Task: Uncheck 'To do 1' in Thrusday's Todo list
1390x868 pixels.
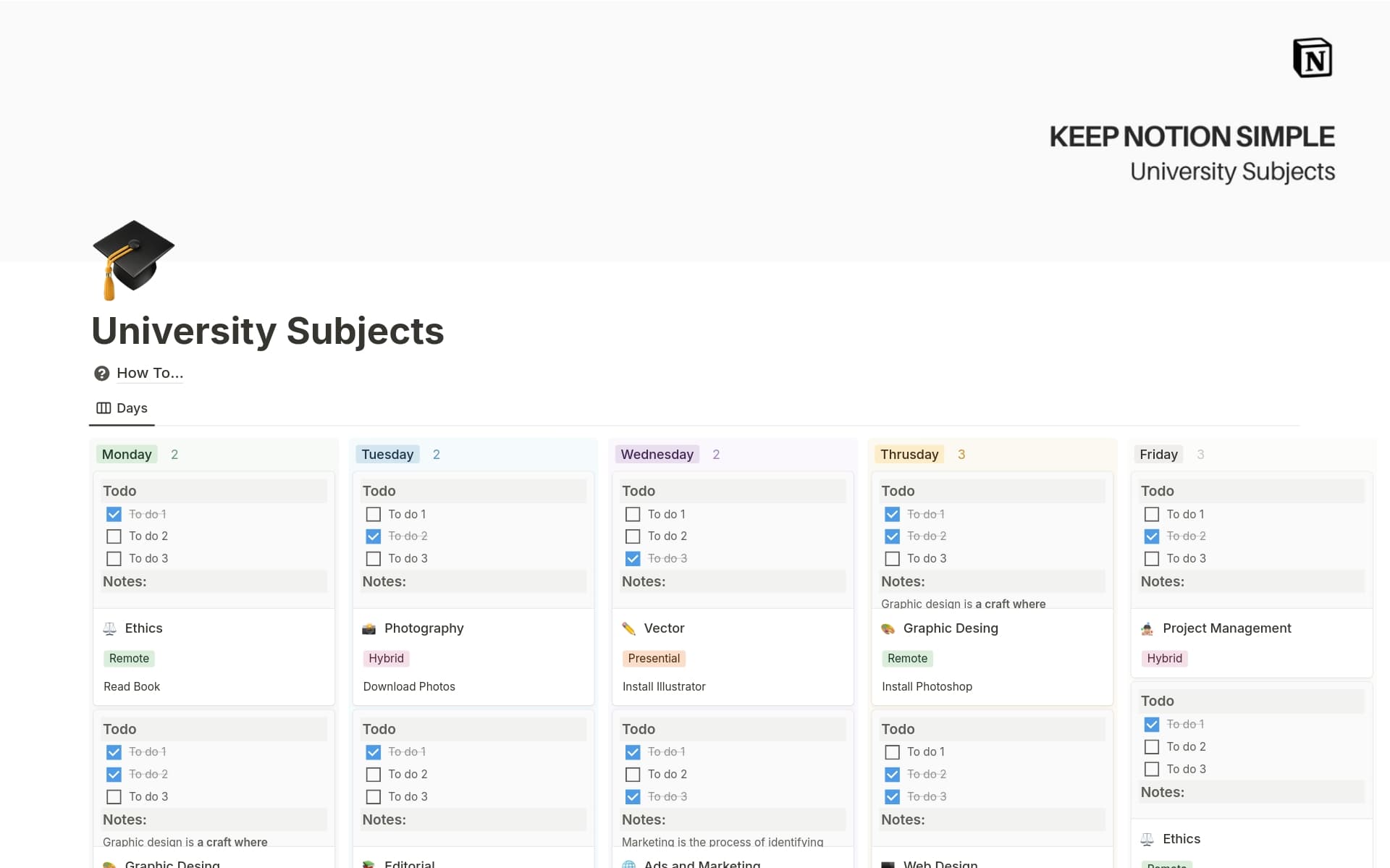Action: [892, 514]
